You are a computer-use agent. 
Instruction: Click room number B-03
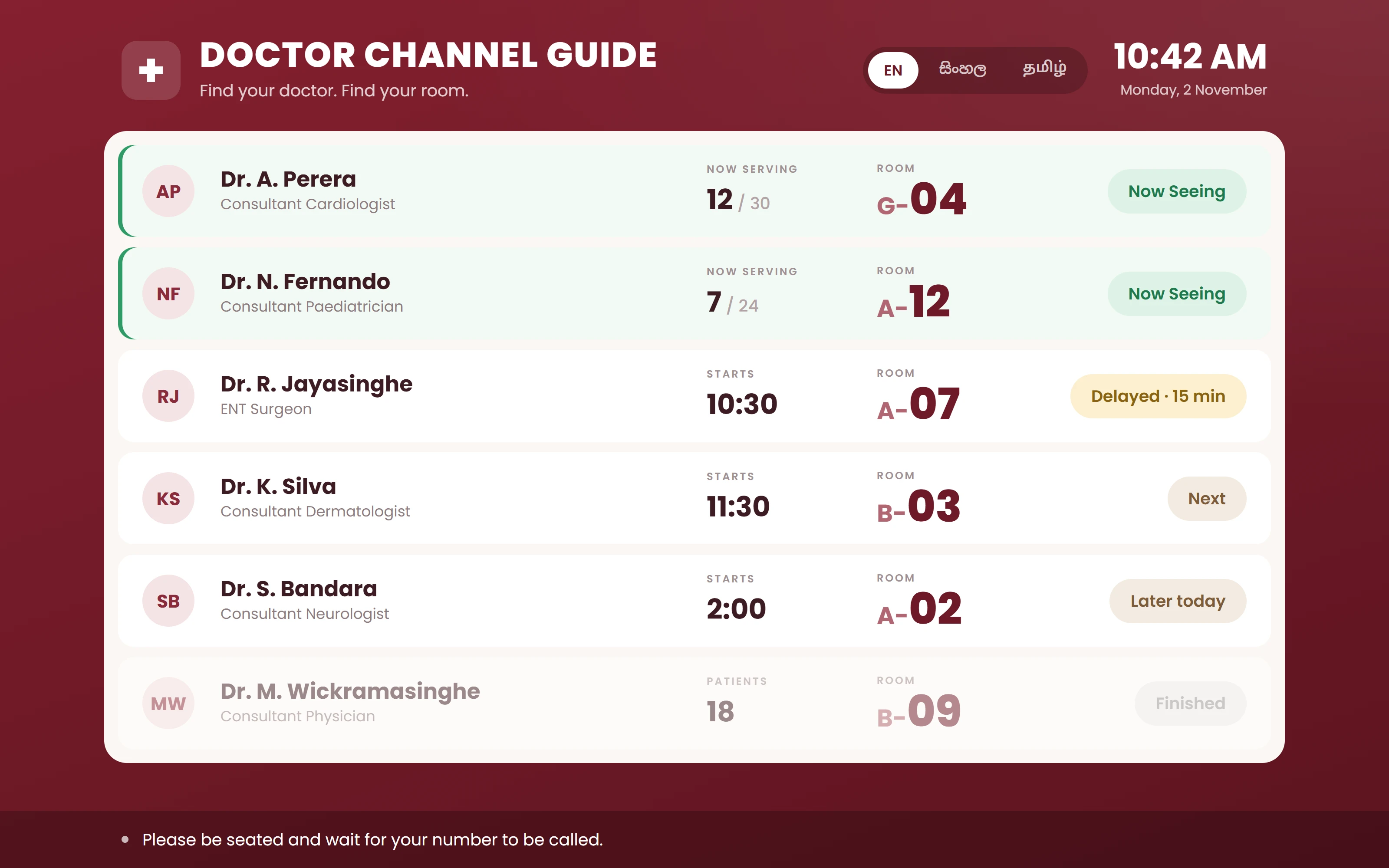918,506
